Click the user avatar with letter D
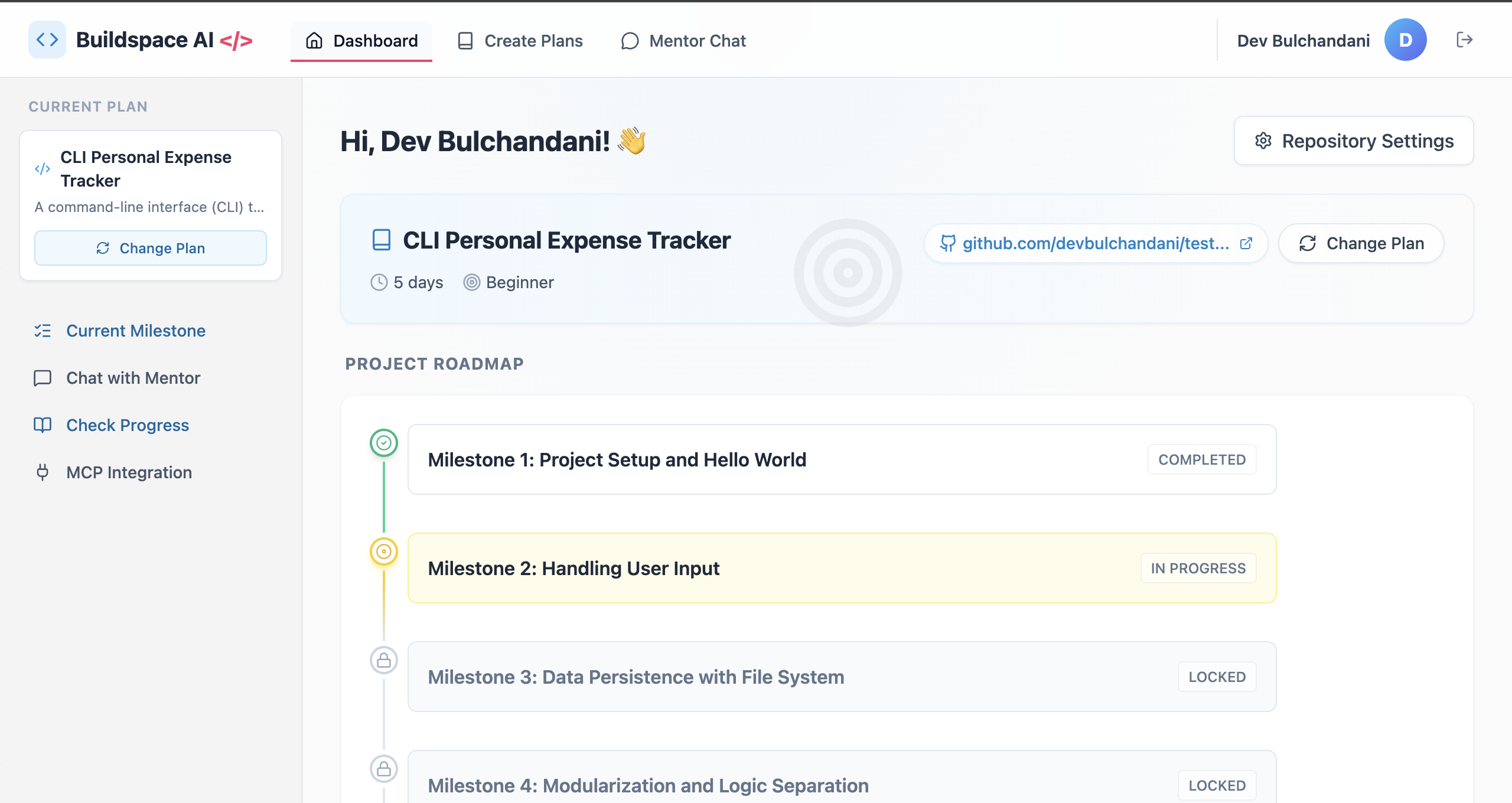Viewport: 1512px width, 803px height. click(x=1405, y=40)
